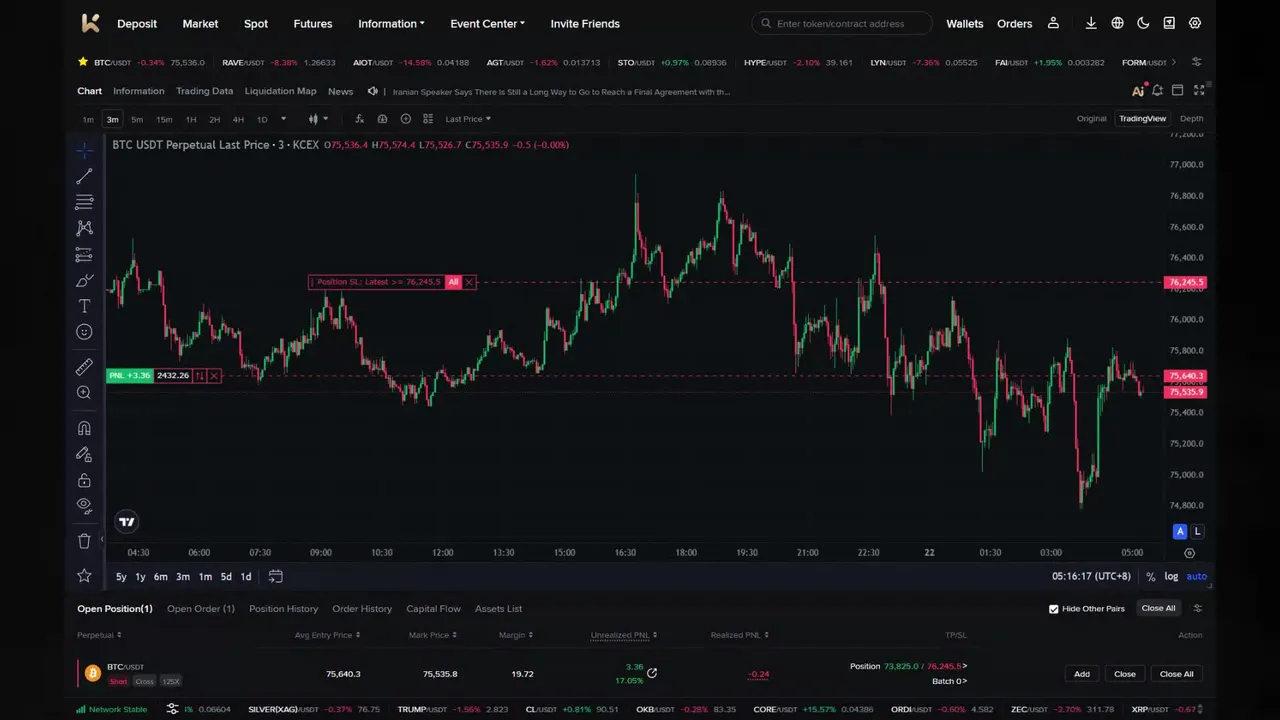Activate the zoom in tool

click(x=85, y=393)
